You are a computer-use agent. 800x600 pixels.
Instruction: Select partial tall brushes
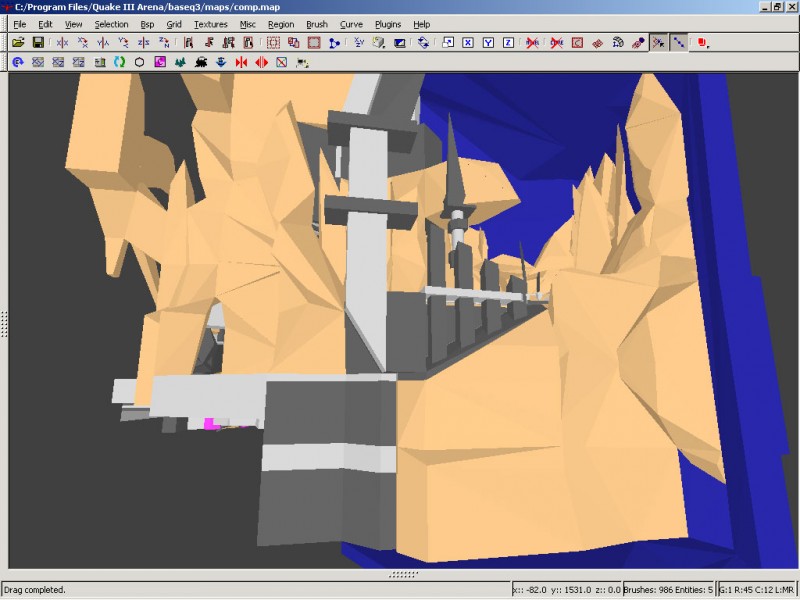[229, 43]
